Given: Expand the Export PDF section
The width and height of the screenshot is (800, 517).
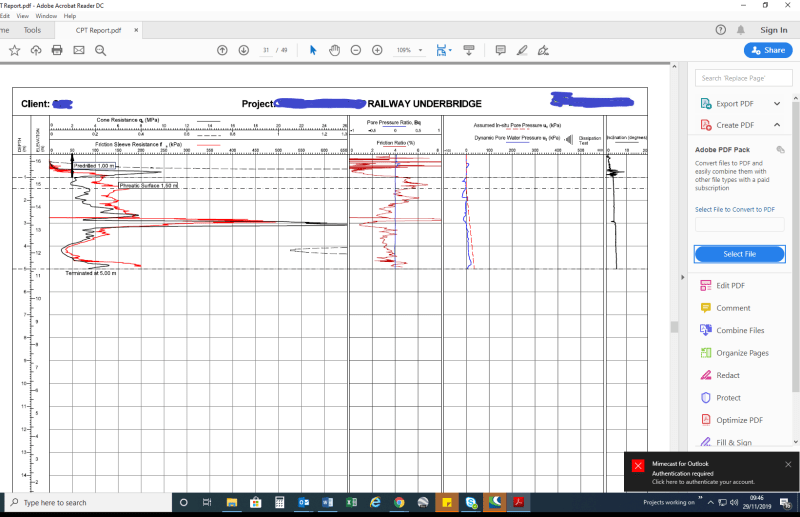Looking at the screenshot, I should tap(777, 104).
